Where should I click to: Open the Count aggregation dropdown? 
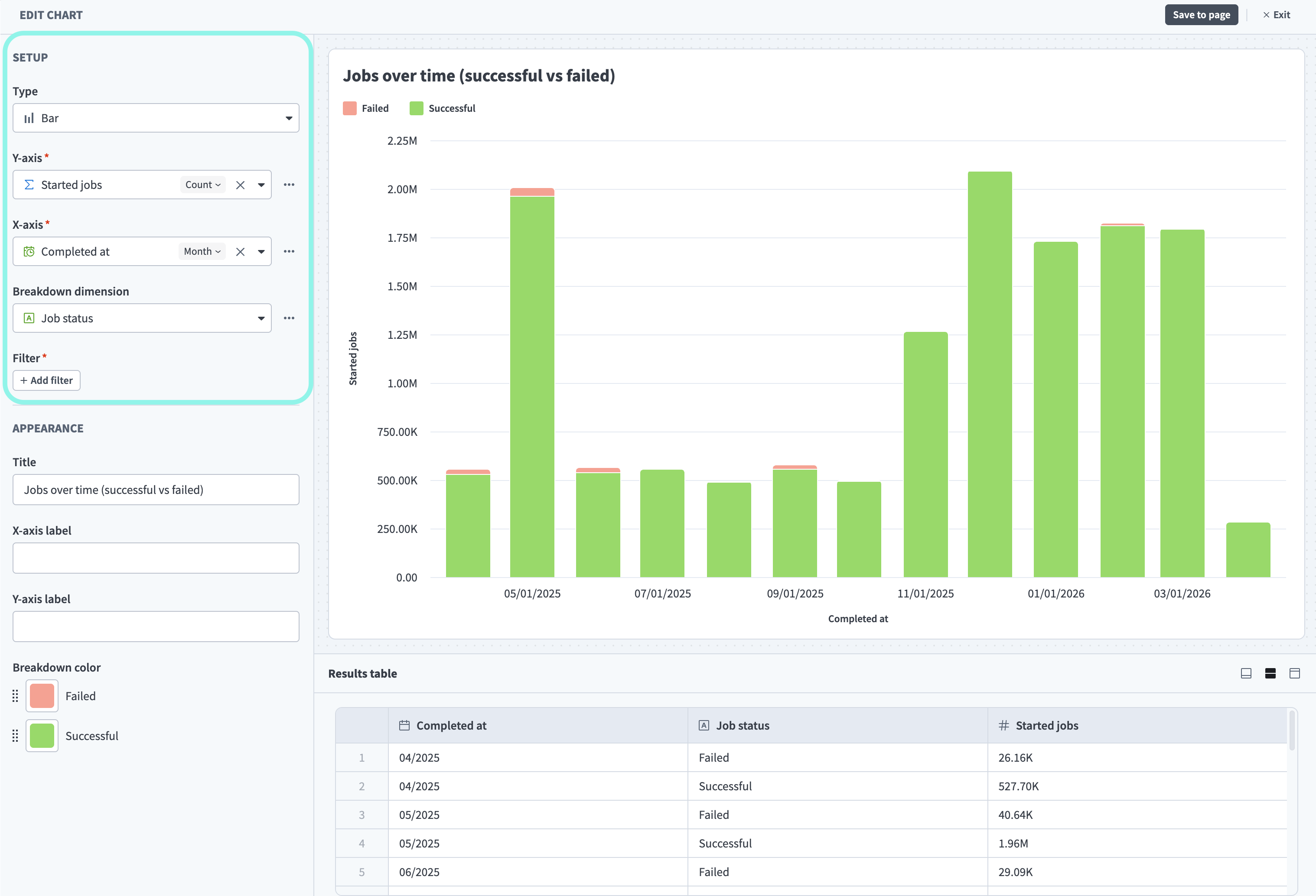tap(203, 185)
